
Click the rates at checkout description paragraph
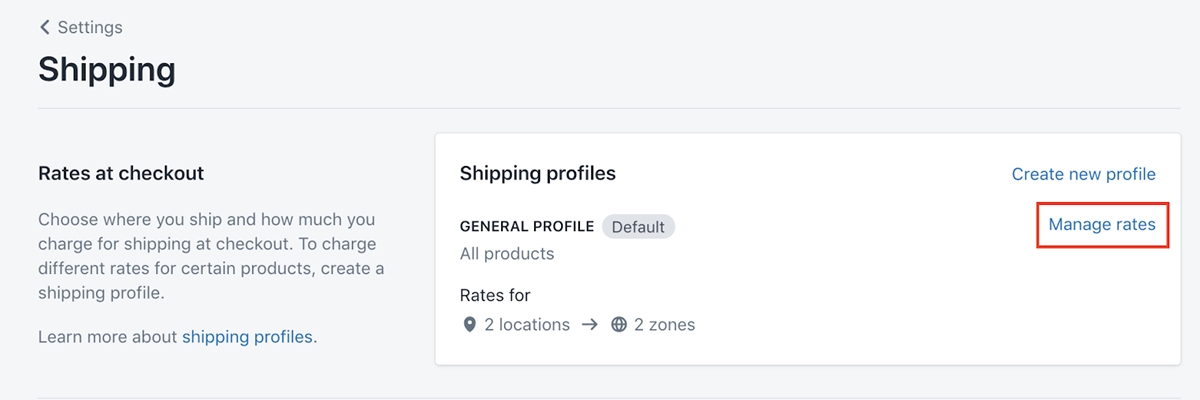(x=211, y=256)
